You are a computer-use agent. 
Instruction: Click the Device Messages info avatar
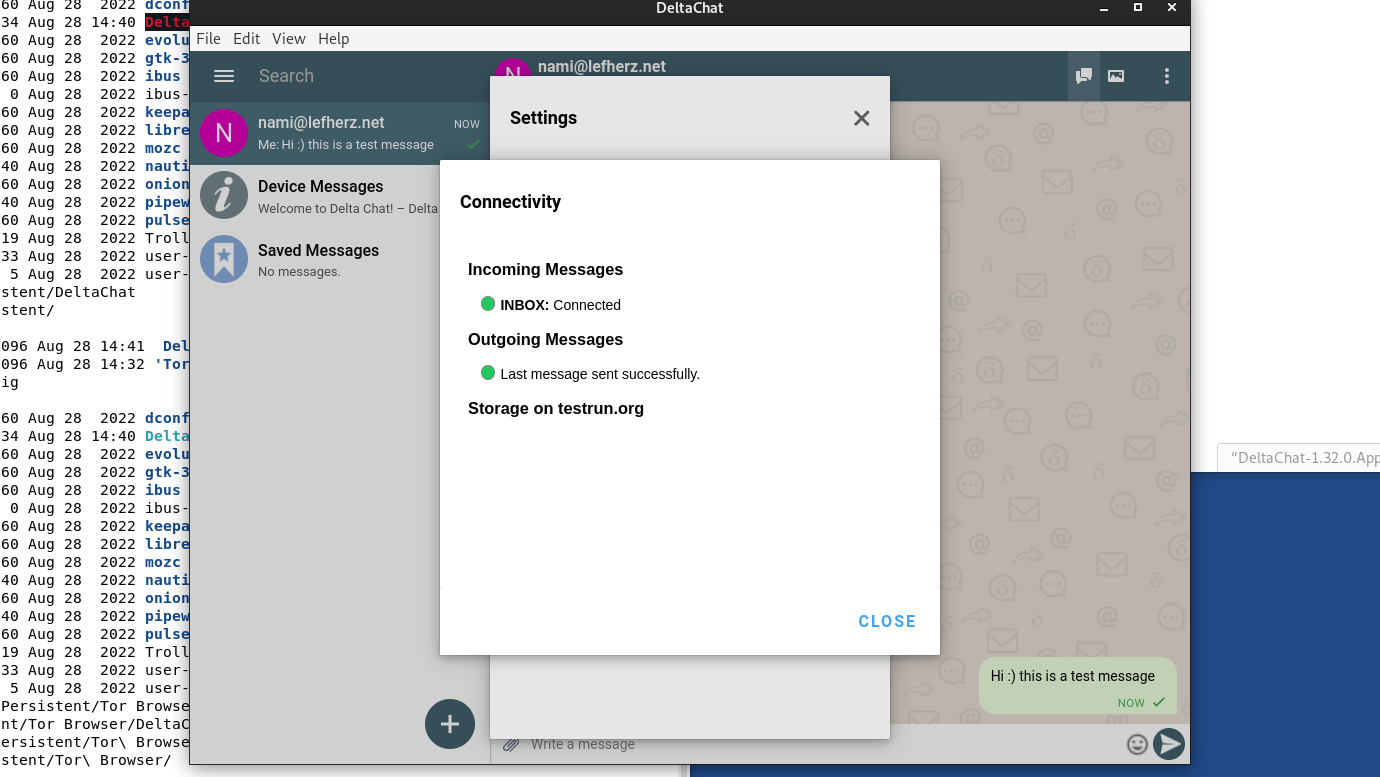coord(224,195)
